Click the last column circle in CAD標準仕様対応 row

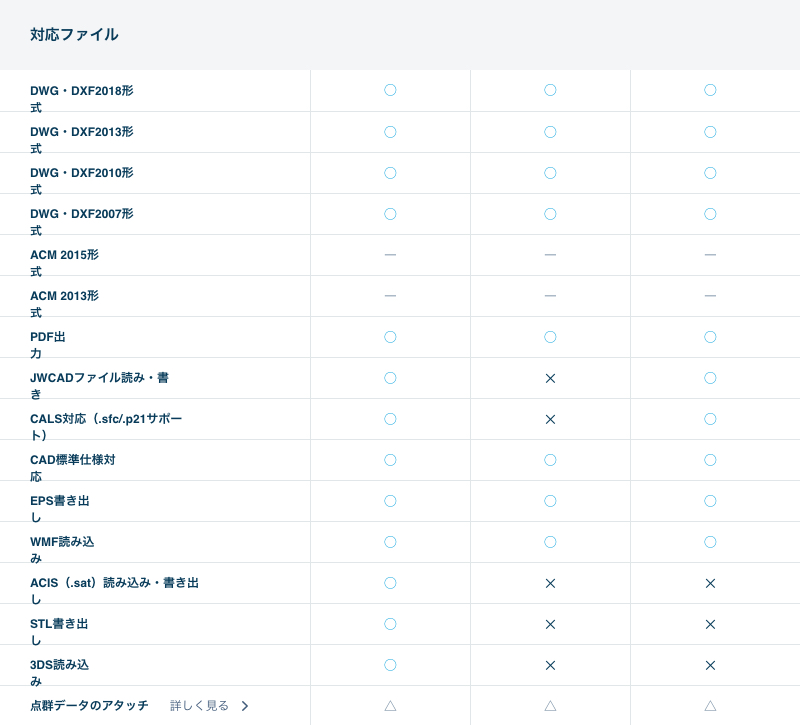[x=710, y=460]
